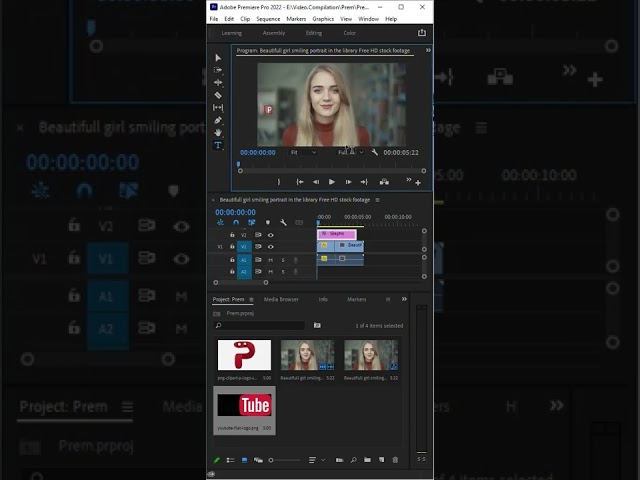Add a timeline marker
The width and height of the screenshot is (640, 480).
pyautogui.click(x=268, y=222)
